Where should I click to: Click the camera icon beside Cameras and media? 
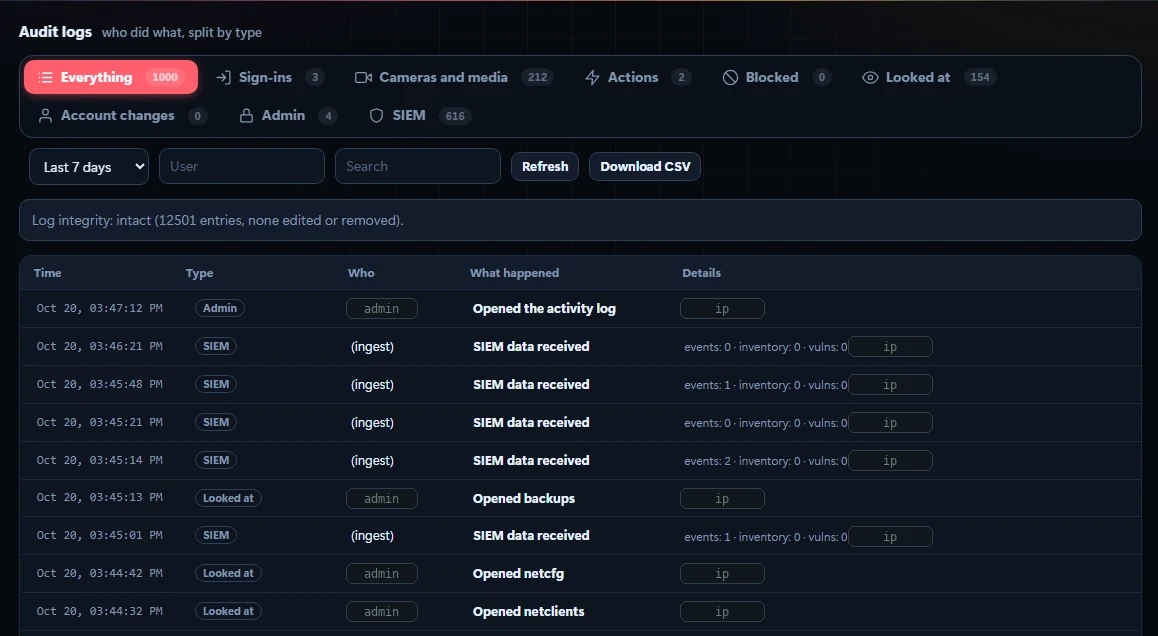coord(363,78)
